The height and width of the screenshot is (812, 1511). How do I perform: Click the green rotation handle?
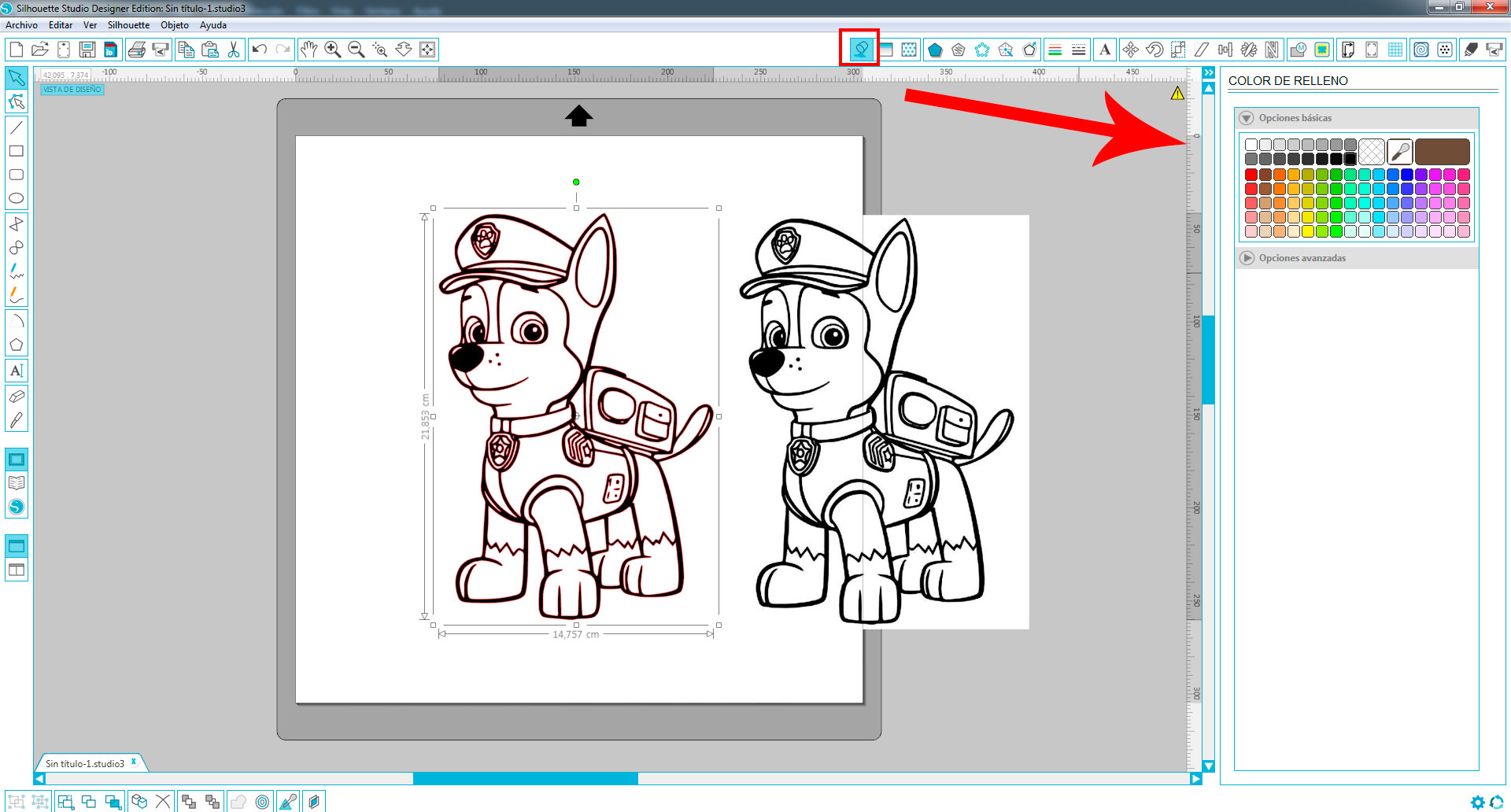click(x=576, y=182)
